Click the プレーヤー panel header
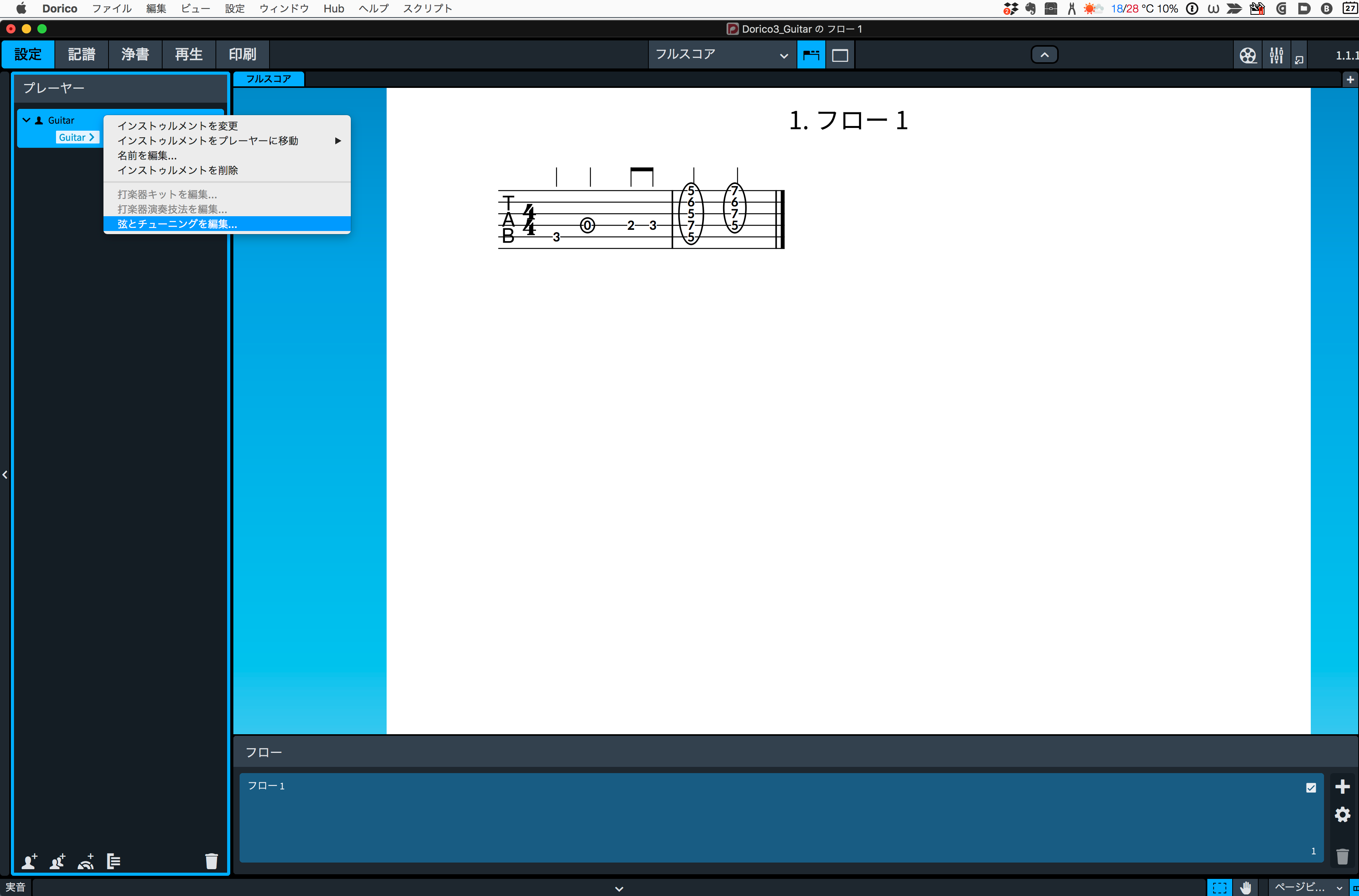Viewport: 1359px width, 896px height. click(x=120, y=88)
